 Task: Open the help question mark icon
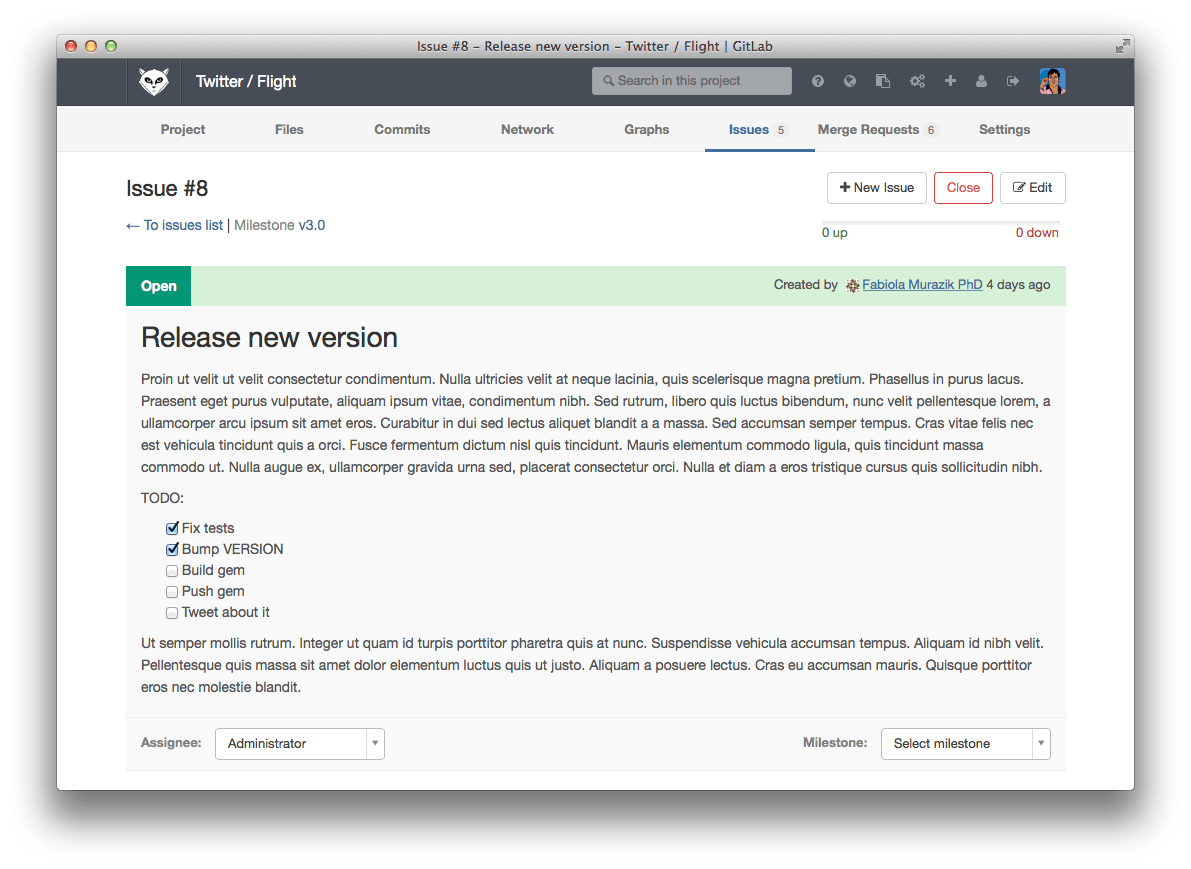click(818, 81)
